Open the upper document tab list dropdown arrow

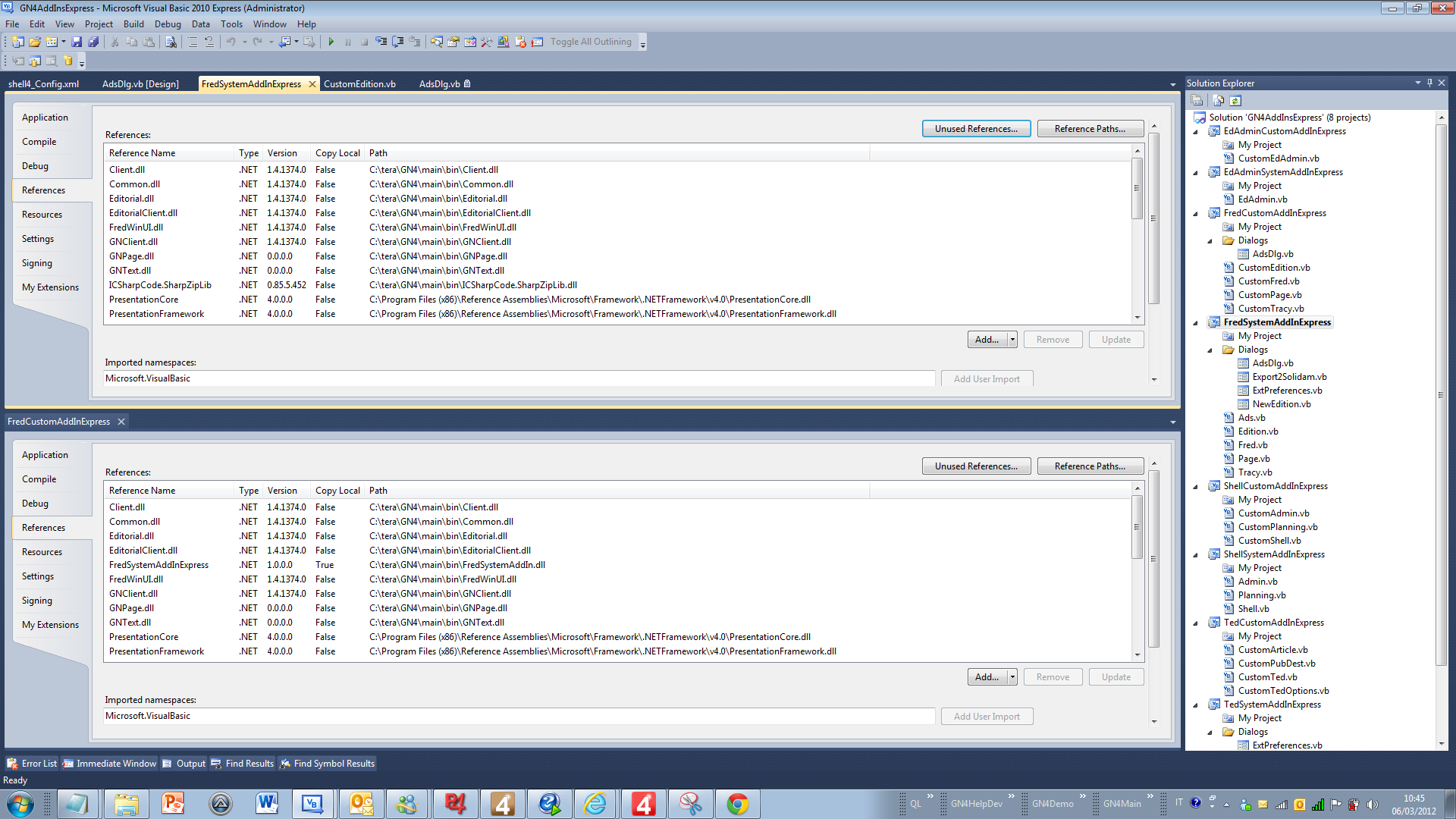pyautogui.click(x=1172, y=84)
